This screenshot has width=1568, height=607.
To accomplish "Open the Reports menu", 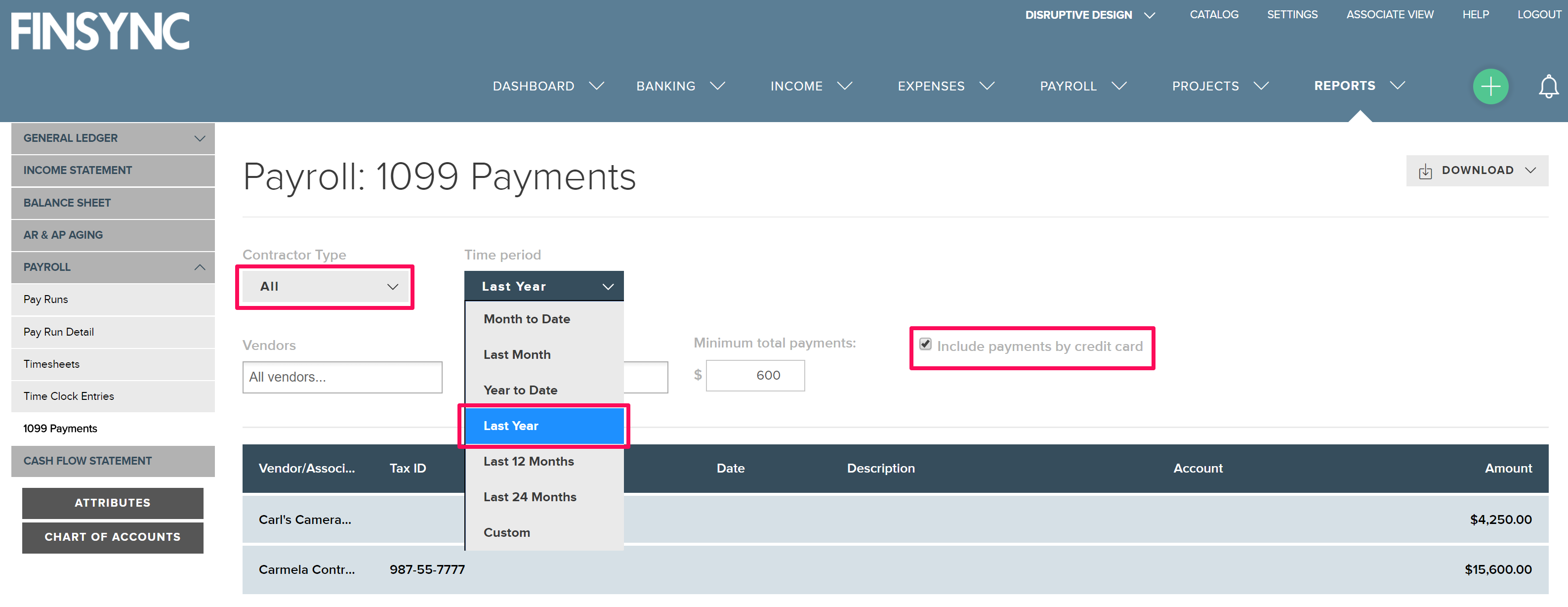I will [x=1344, y=85].
